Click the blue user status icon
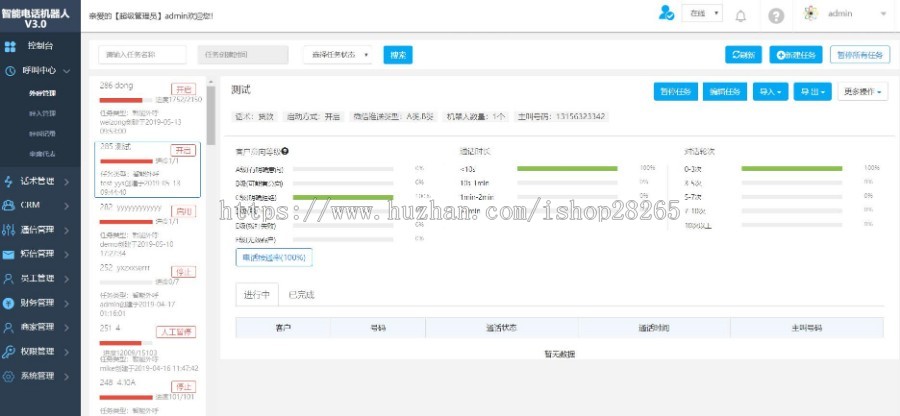The width and height of the screenshot is (900, 416). 666,14
